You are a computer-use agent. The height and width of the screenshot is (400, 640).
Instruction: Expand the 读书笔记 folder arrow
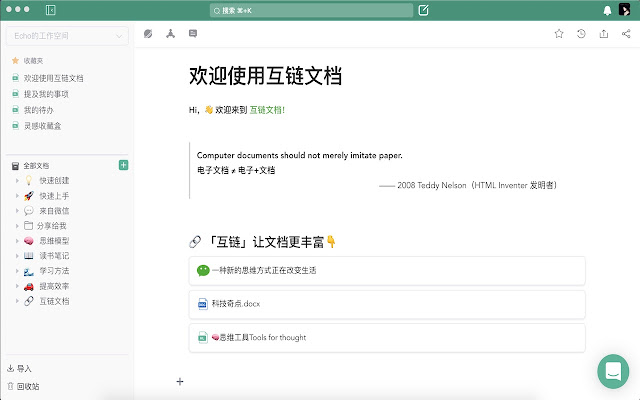pyautogui.click(x=17, y=256)
